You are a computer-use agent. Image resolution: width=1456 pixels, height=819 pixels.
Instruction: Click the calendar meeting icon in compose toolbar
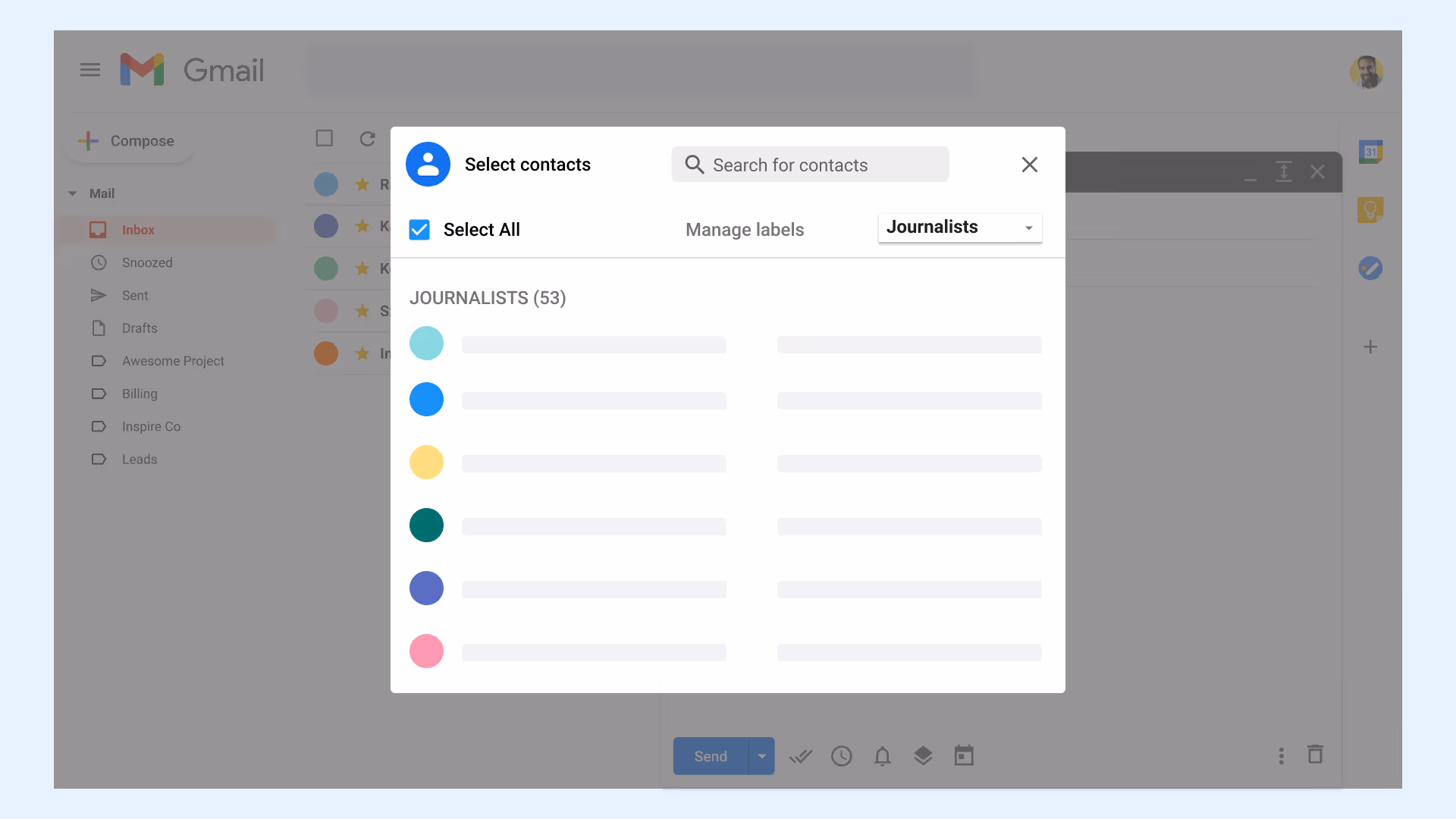tap(964, 755)
